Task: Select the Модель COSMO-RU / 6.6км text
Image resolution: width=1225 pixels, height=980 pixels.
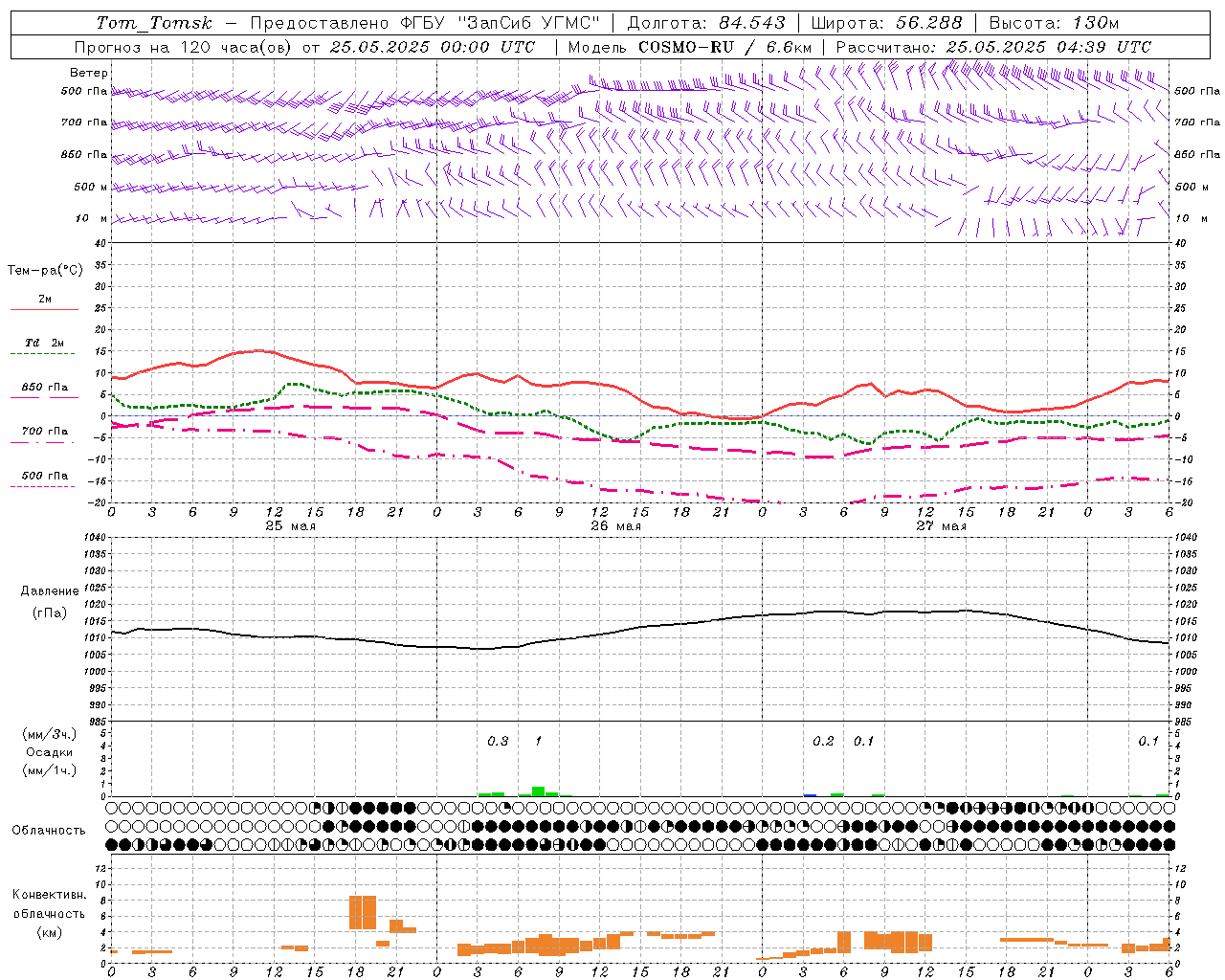Action: [689, 47]
